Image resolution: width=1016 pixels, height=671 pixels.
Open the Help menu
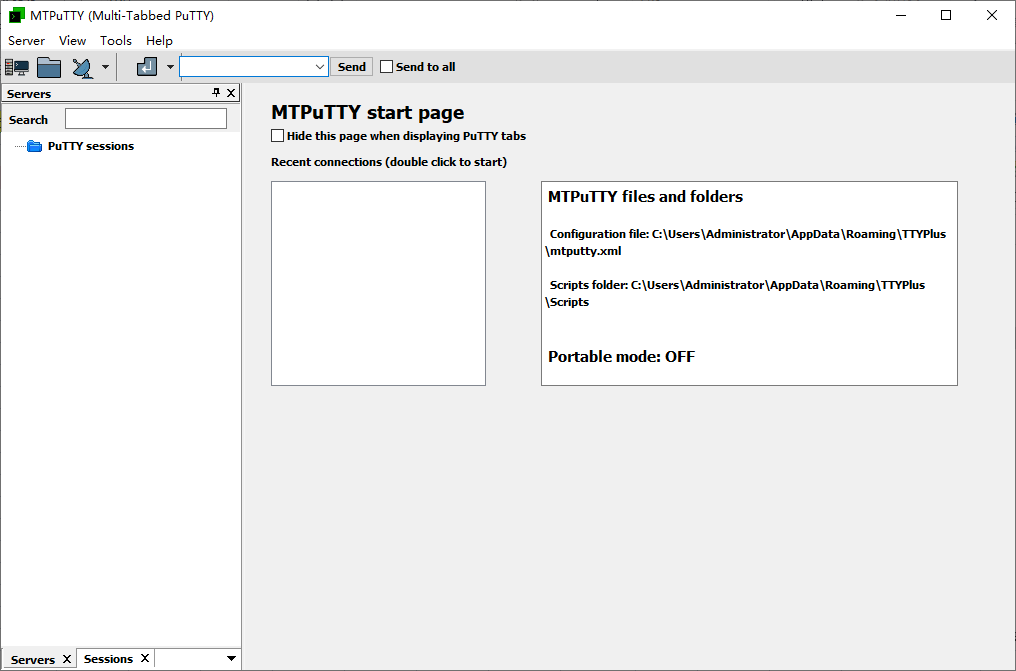click(x=159, y=40)
